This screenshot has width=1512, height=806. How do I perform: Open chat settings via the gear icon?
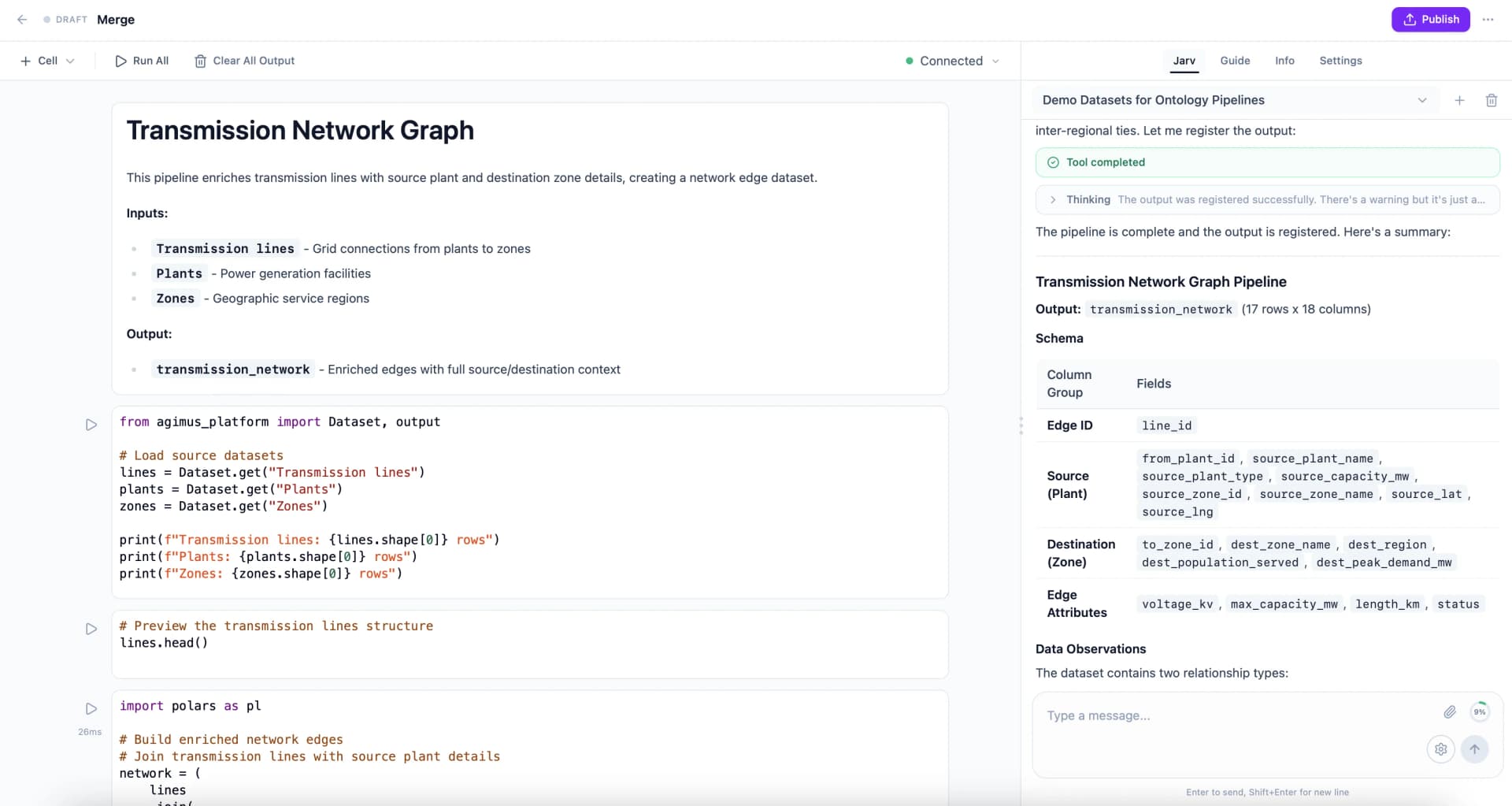(x=1441, y=749)
